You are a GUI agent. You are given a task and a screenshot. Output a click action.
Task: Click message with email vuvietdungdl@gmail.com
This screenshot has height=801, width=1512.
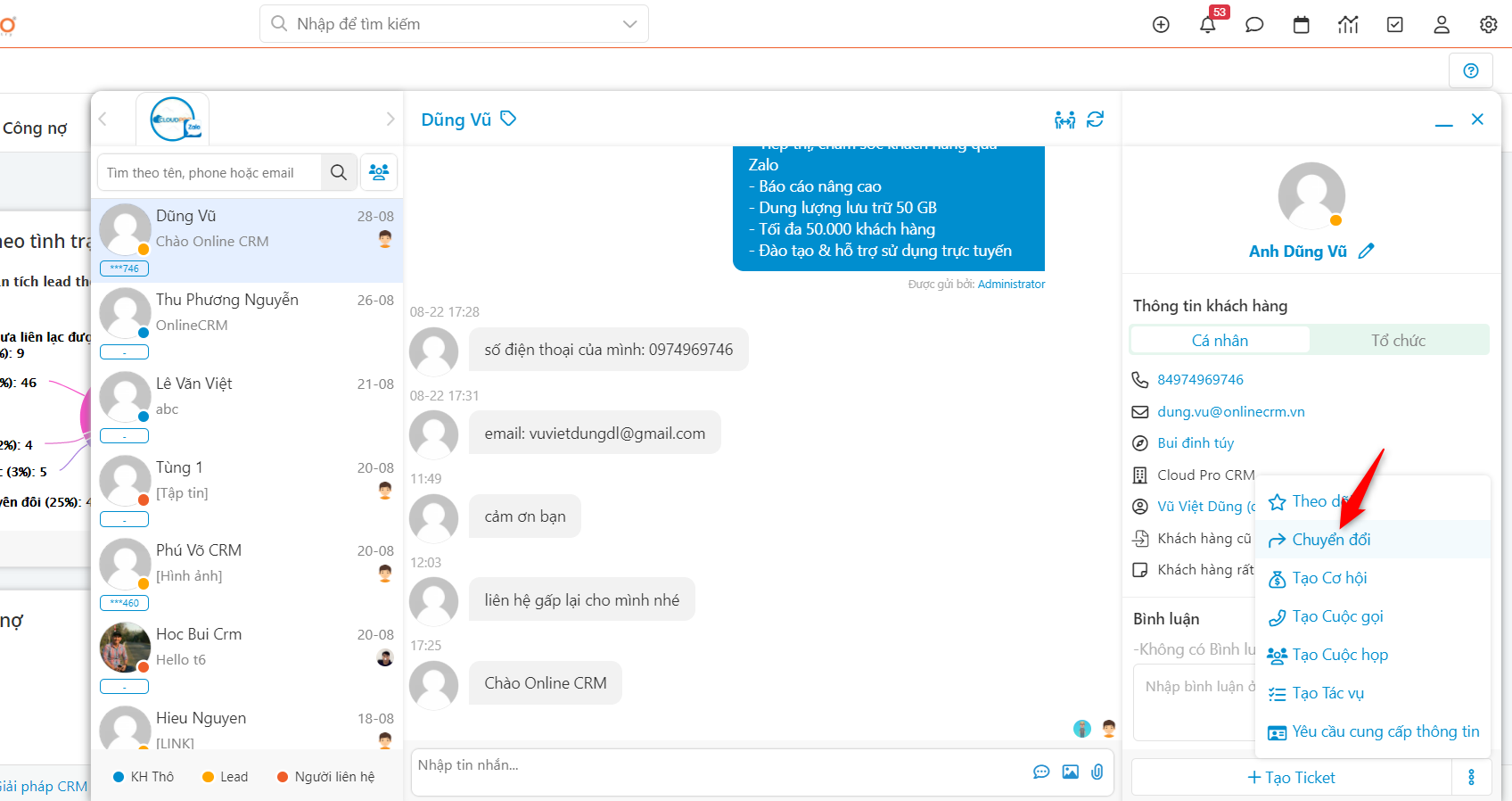(x=595, y=434)
